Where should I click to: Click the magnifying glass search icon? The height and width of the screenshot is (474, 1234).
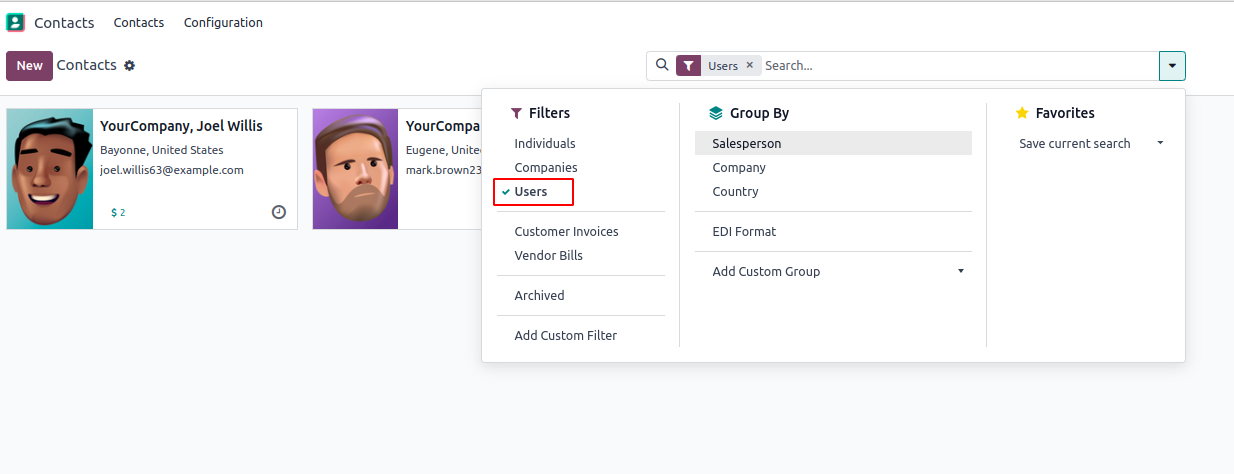pos(661,65)
